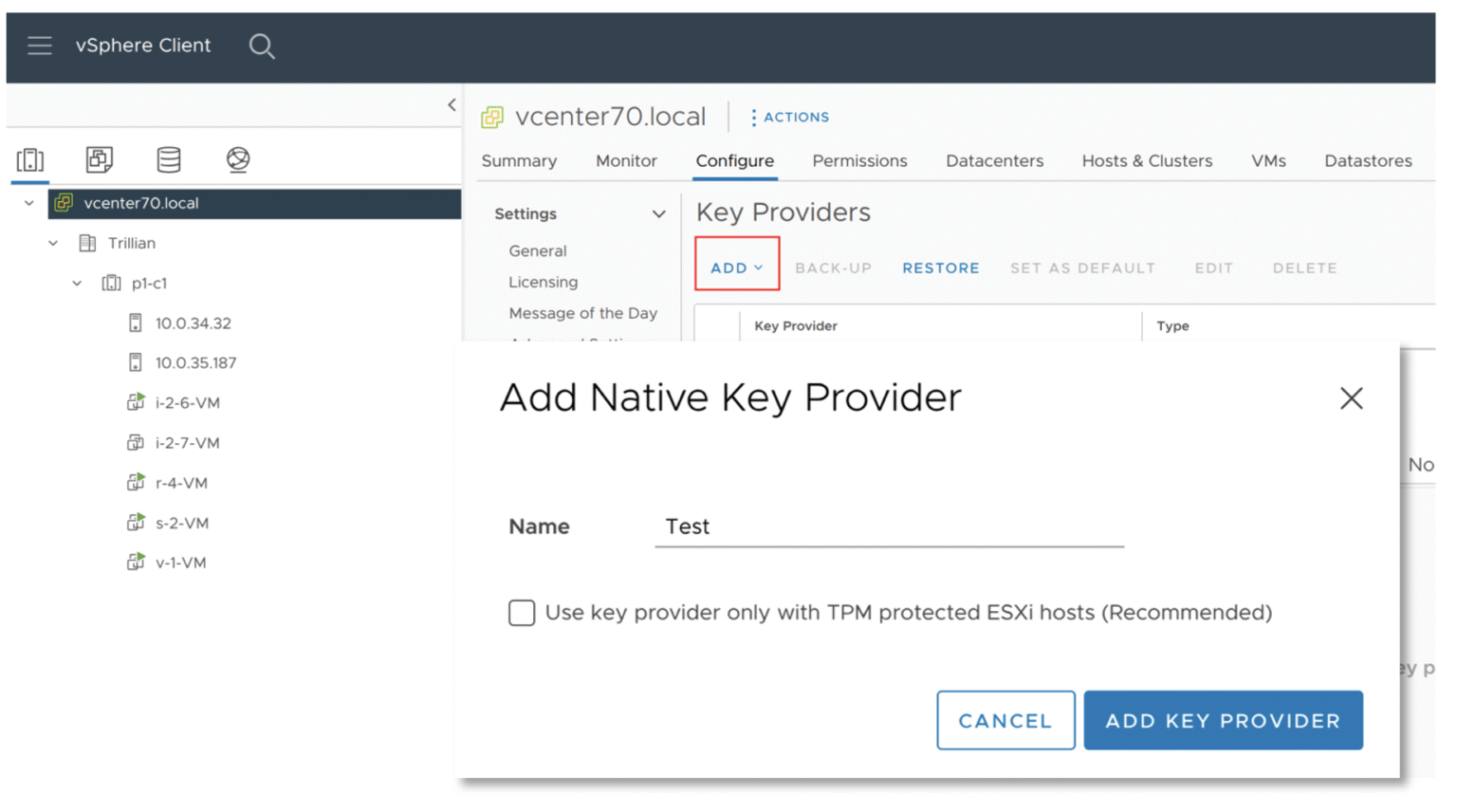Collapse the vcenter70.local tree node

click(x=29, y=203)
